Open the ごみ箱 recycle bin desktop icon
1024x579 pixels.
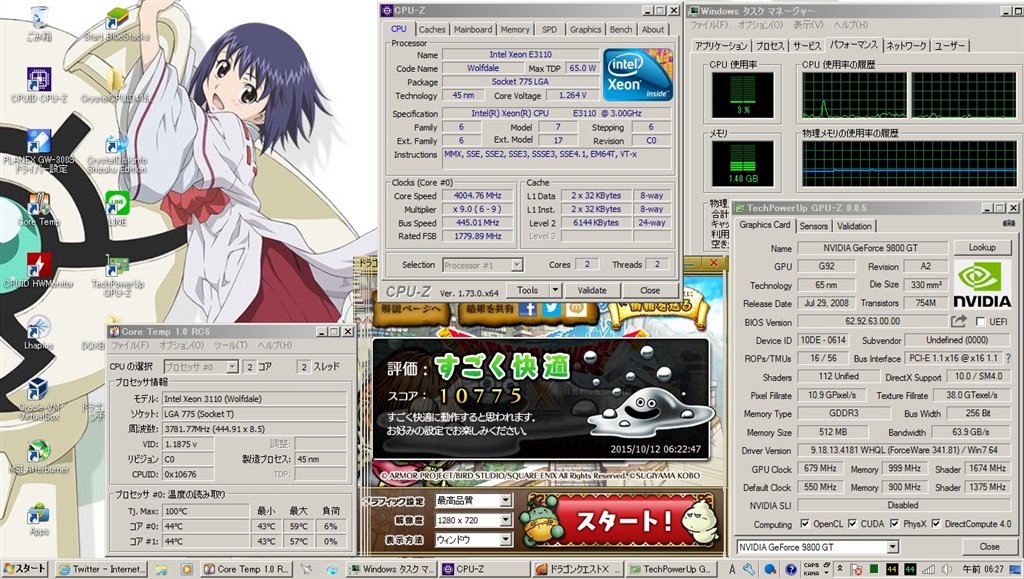pyautogui.click(x=39, y=22)
